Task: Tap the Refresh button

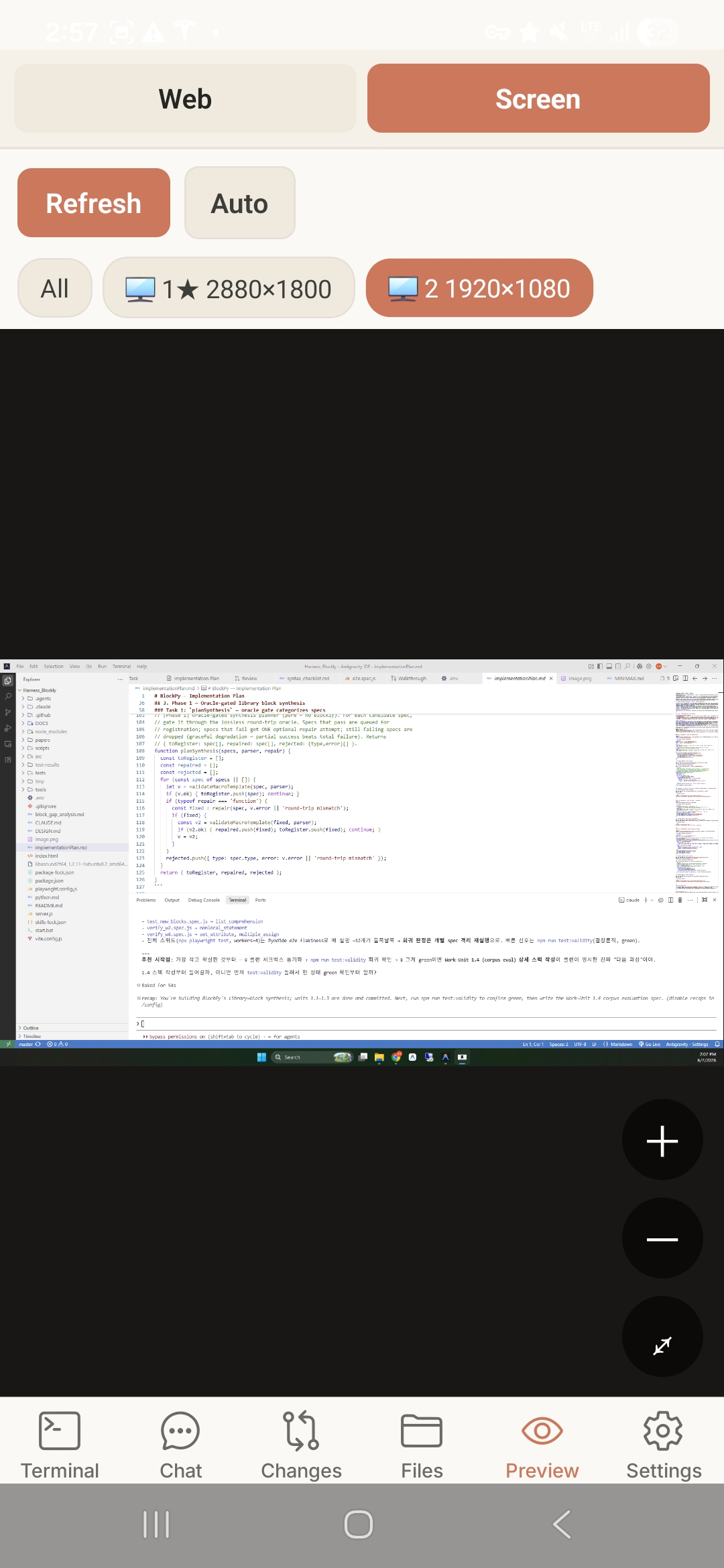Action: point(94,203)
